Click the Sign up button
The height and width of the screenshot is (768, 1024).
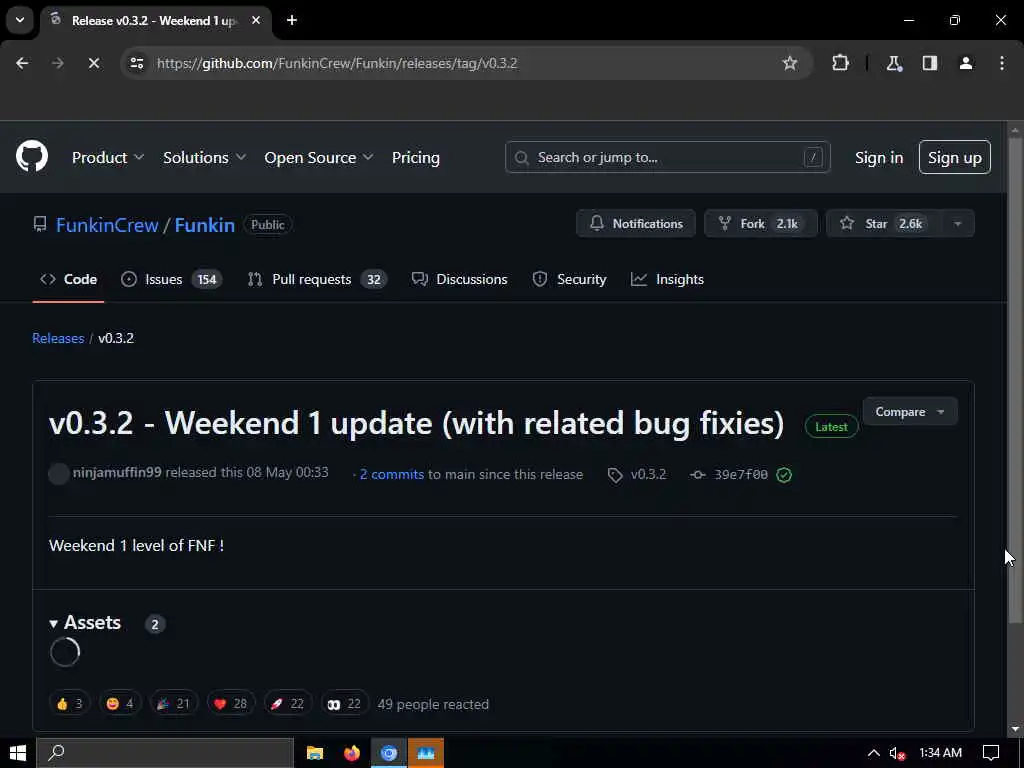tap(954, 157)
